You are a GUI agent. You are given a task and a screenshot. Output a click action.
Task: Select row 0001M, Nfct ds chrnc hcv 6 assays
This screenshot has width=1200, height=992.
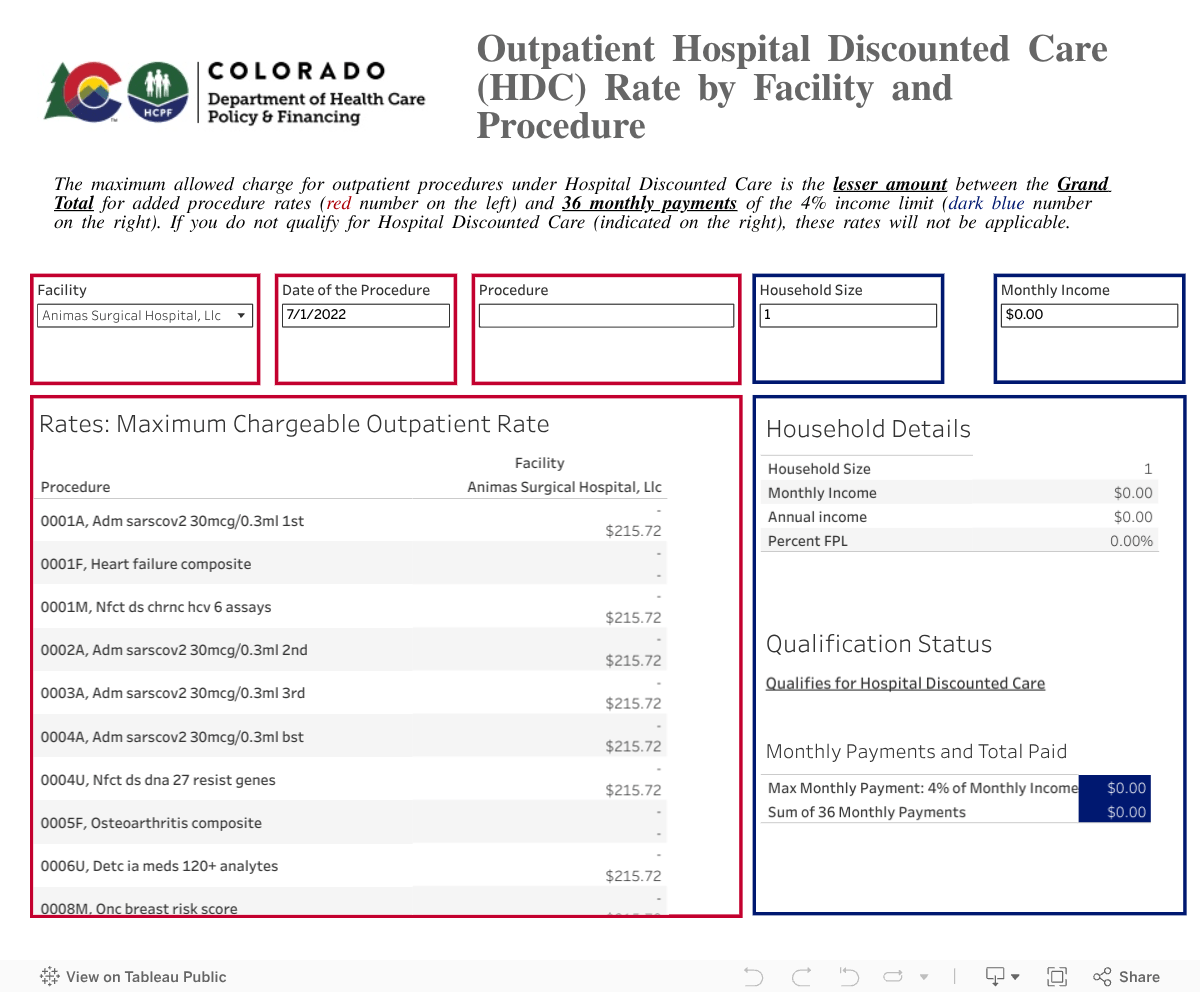click(351, 607)
